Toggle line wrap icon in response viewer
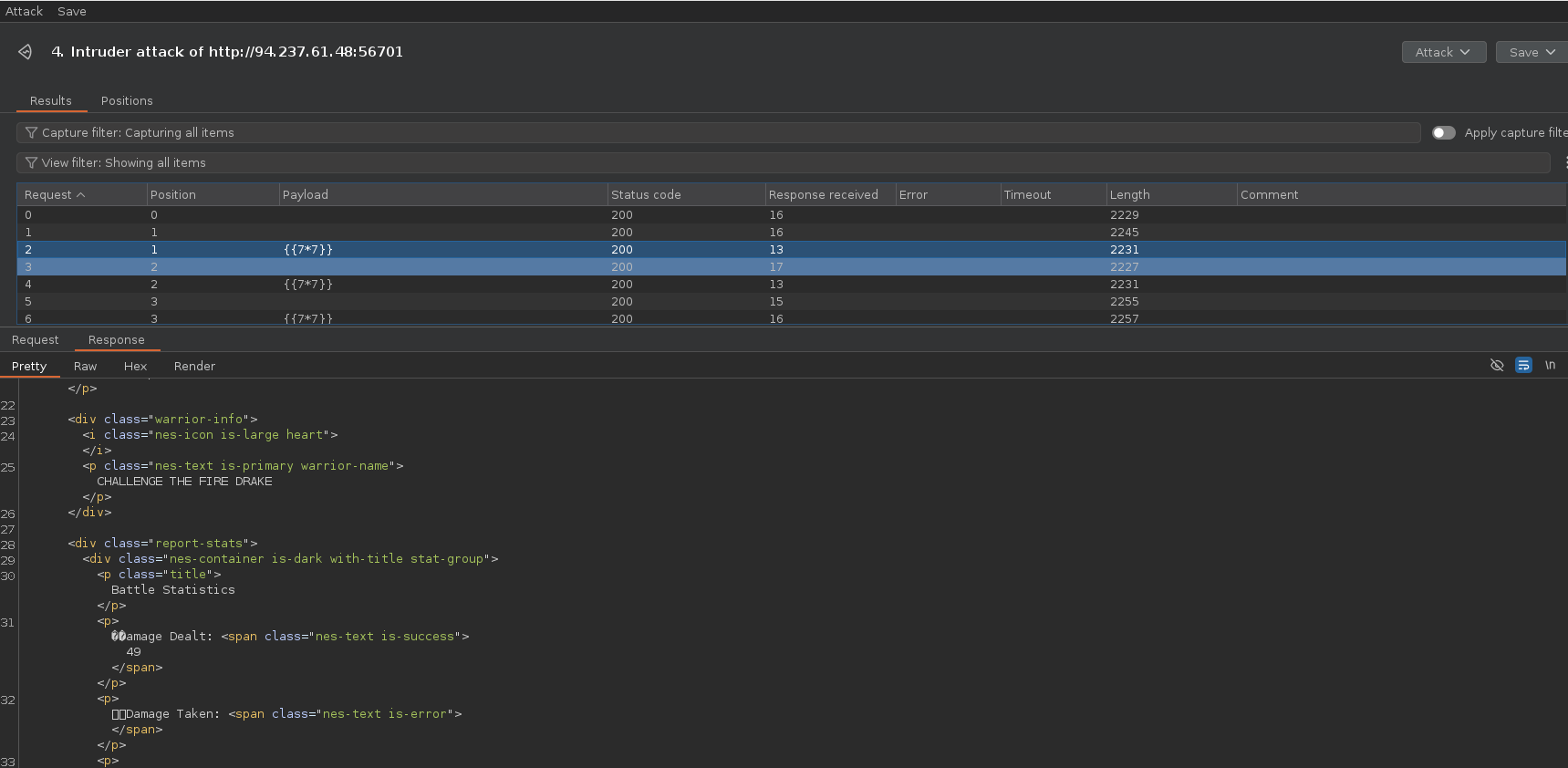 coord(1523,365)
